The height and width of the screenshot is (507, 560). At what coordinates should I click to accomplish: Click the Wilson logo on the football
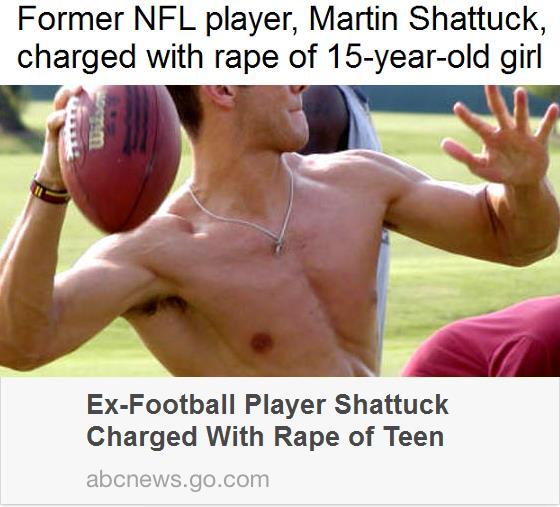[96, 123]
